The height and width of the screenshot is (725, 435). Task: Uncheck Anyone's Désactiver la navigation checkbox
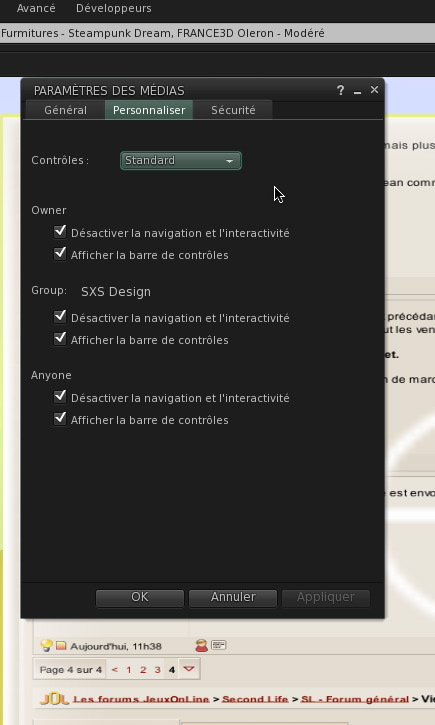click(x=60, y=397)
